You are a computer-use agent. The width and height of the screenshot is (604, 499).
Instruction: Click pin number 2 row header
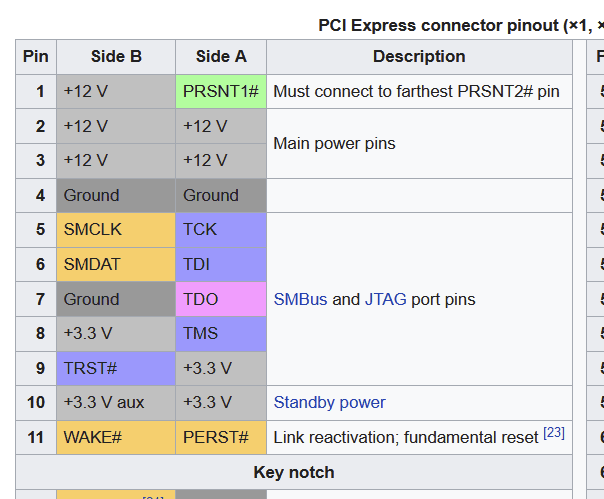(36, 126)
